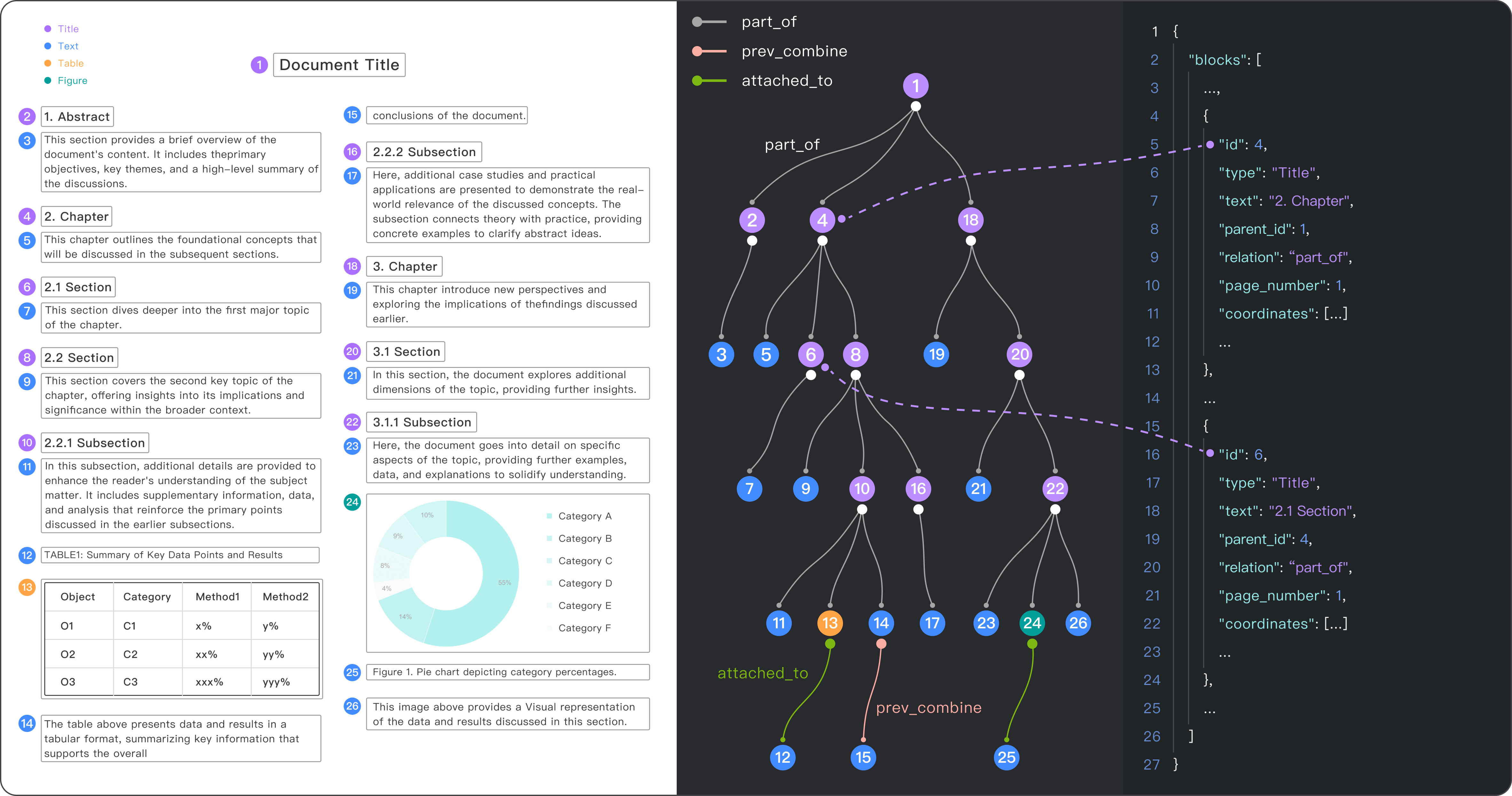Click purple node 22 in the tree graph

tap(1055, 489)
